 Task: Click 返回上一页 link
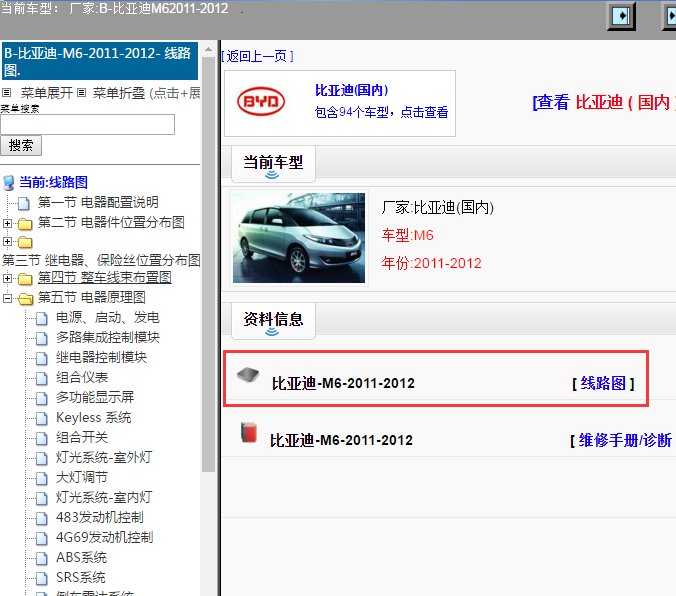[x=257, y=56]
